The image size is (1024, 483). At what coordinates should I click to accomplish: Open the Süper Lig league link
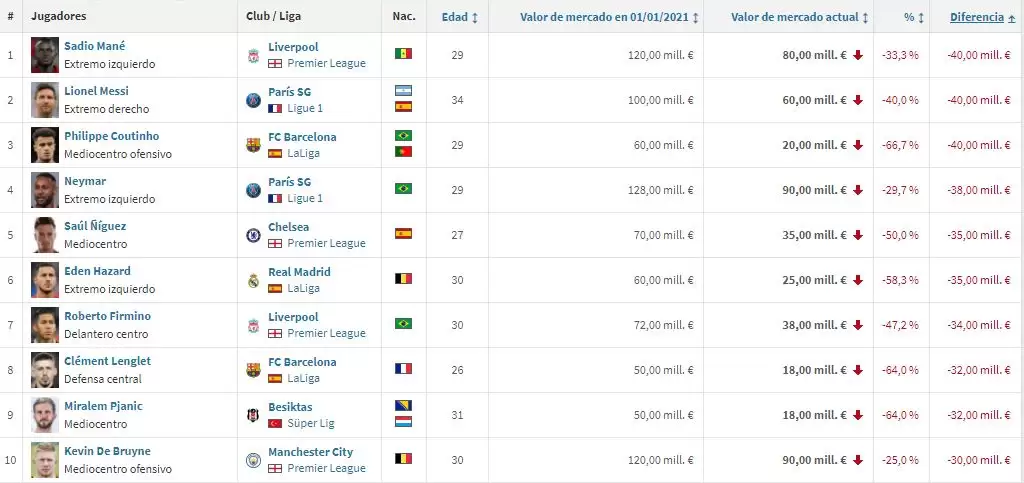click(311, 423)
